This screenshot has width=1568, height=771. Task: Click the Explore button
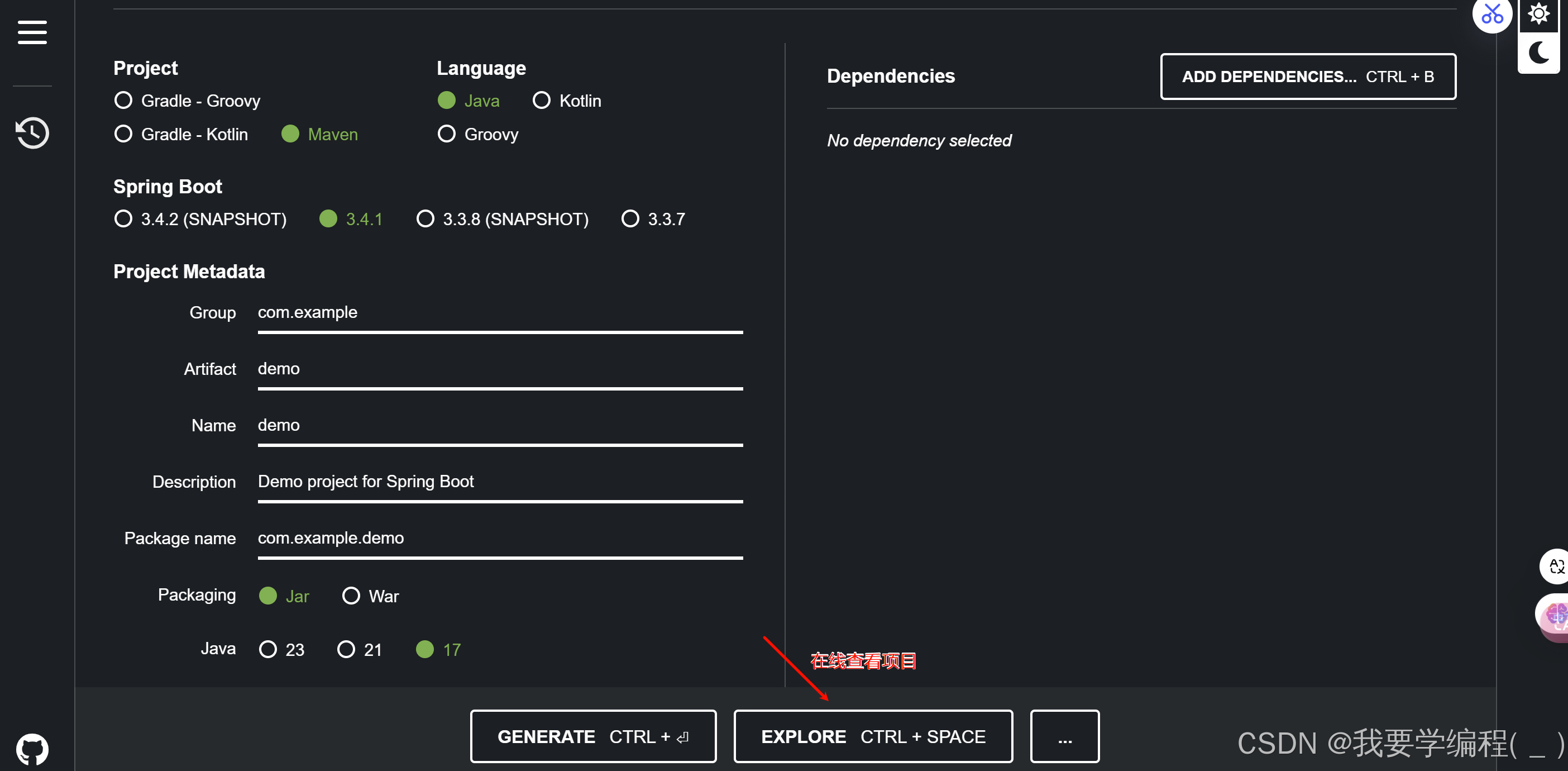tap(873, 736)
